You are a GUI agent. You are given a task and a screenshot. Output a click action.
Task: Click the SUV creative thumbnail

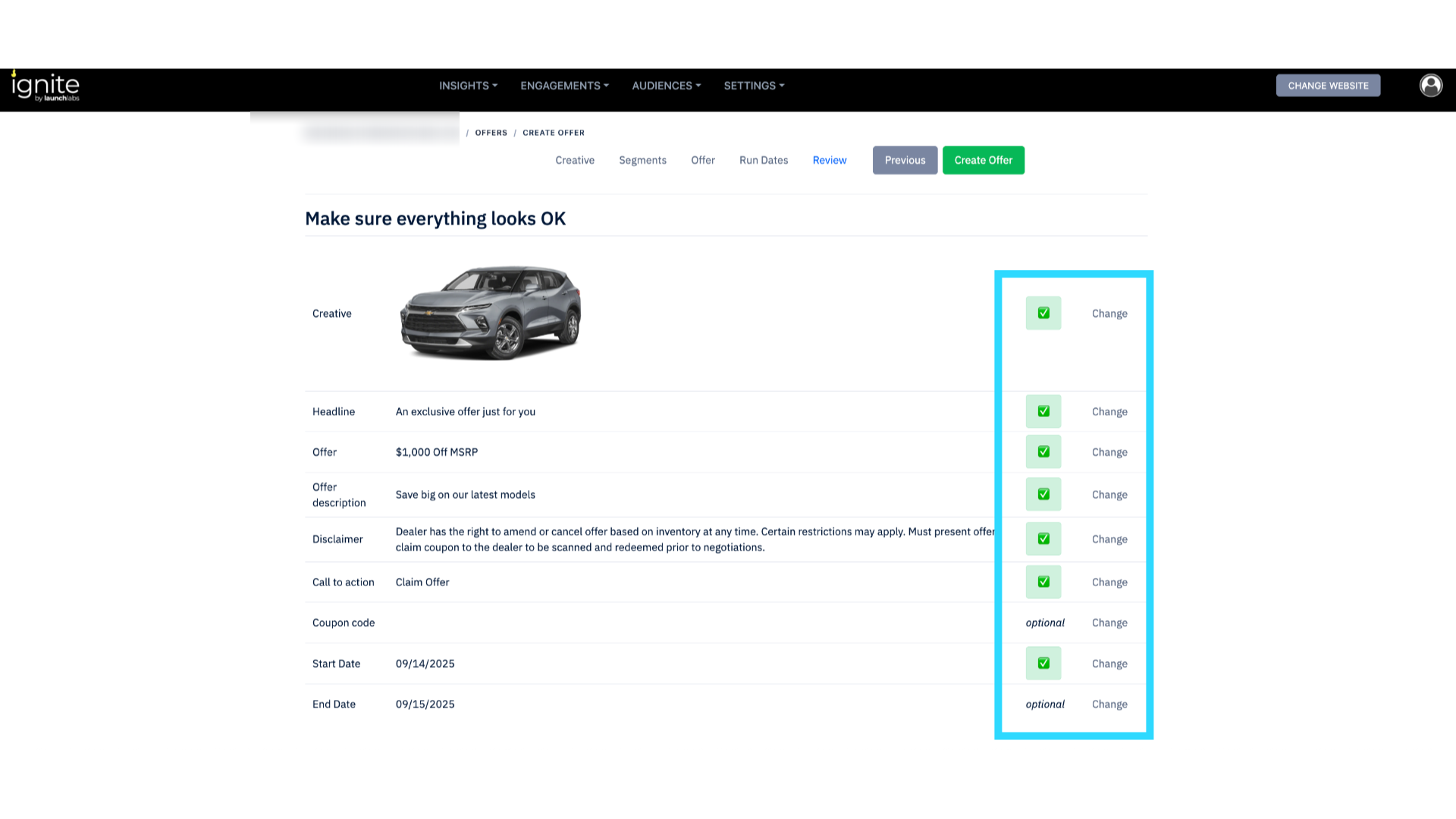pyautogui.click(x=490, y=313)
